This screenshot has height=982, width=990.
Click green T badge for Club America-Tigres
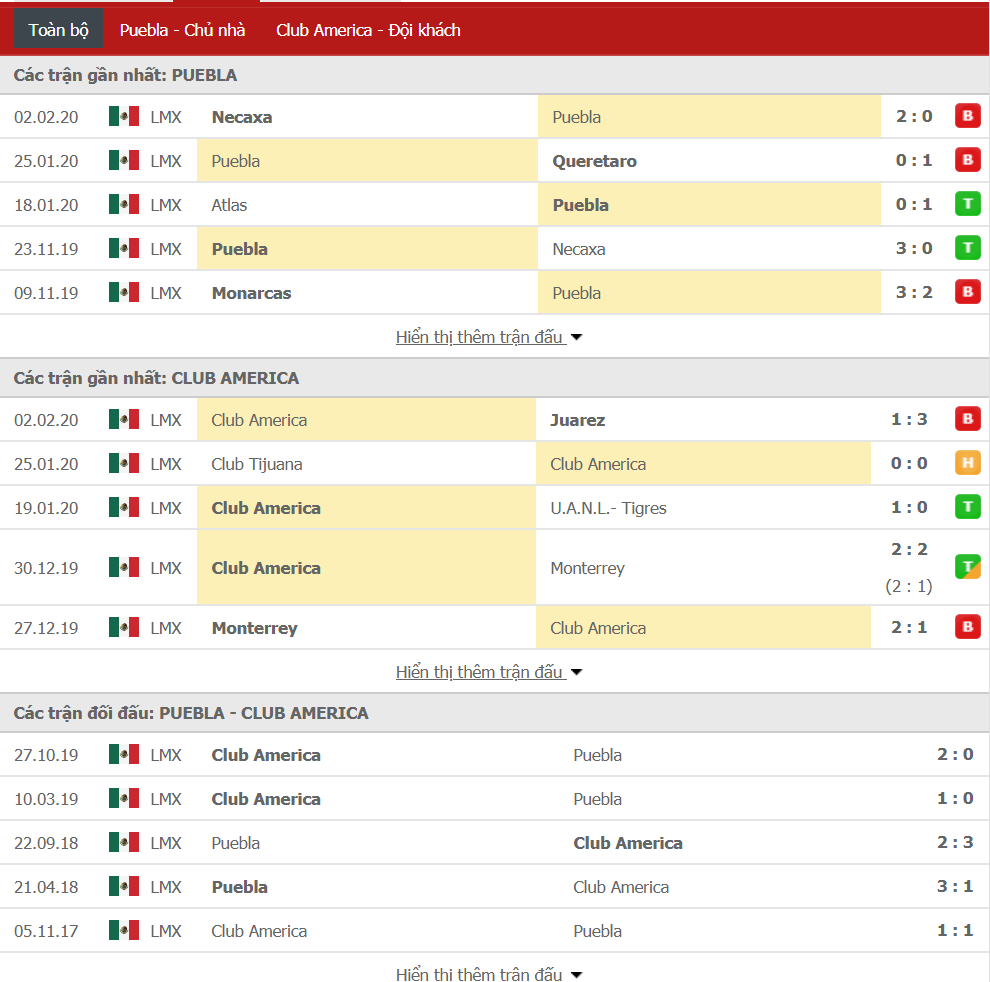[967, 507]
